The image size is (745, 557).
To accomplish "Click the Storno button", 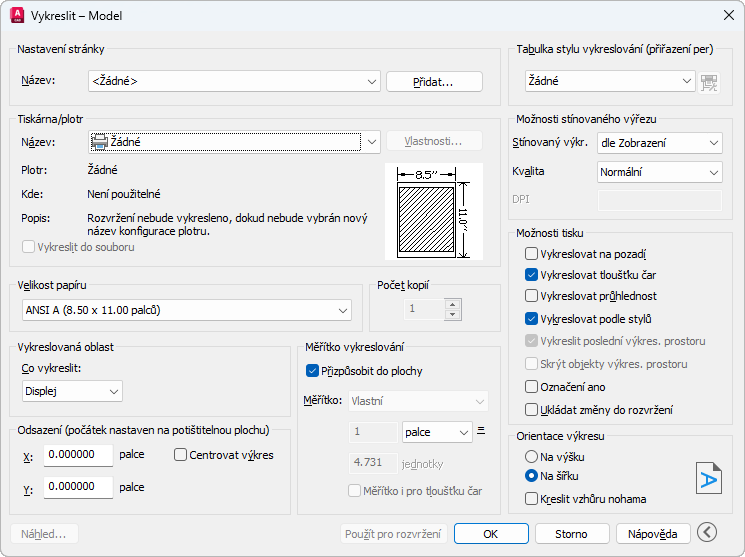I will 572,534.
